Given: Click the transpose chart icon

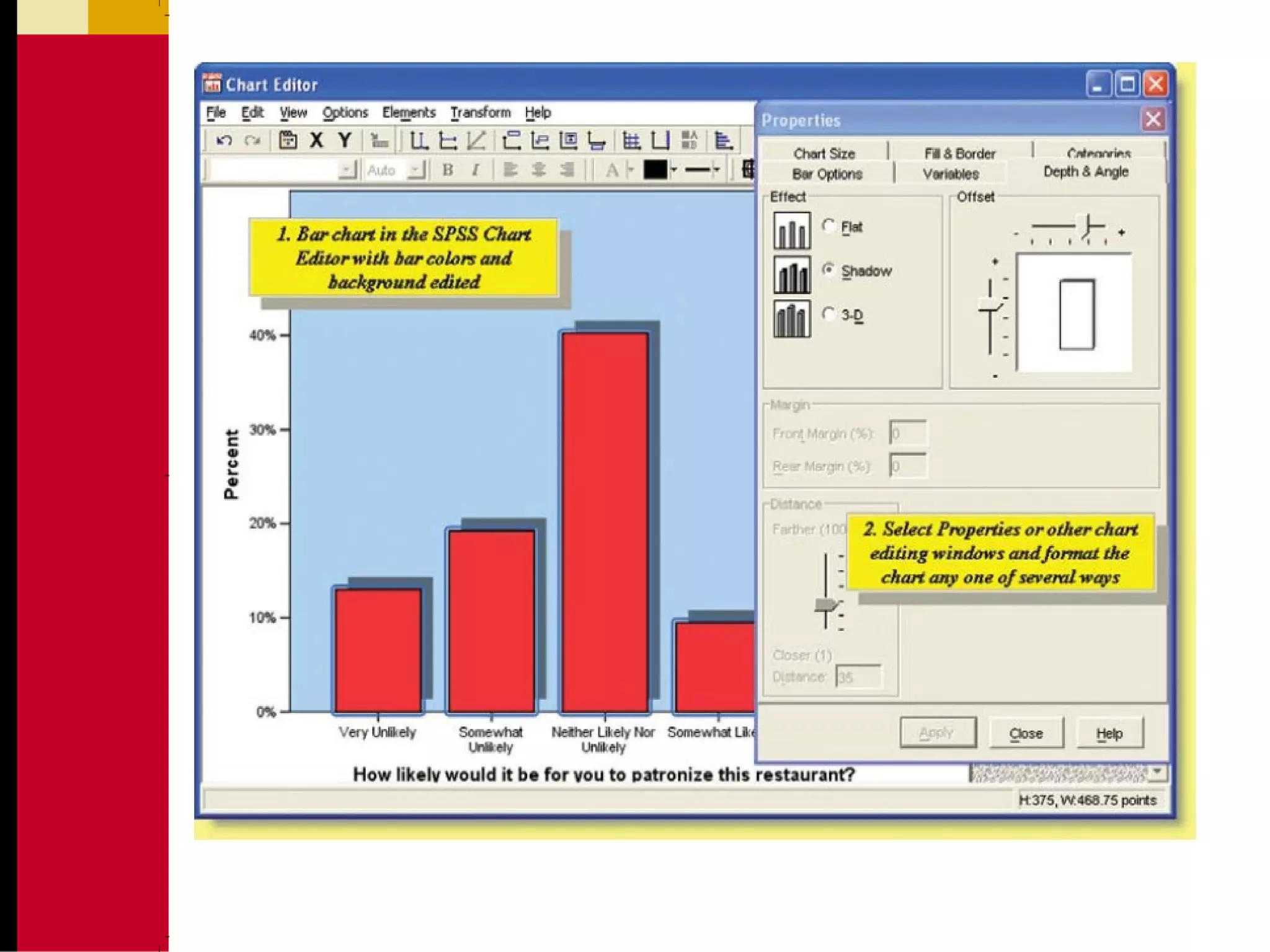Looking at the screenshot, I should coord(723,141).
